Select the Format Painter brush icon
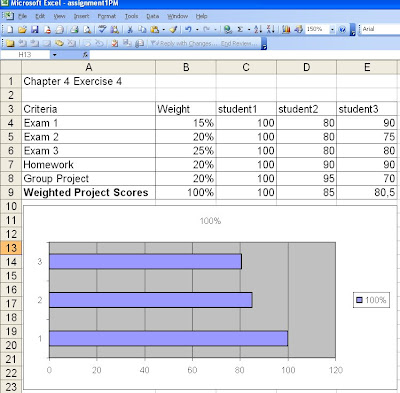400x393 pixels. click(173, 30)
